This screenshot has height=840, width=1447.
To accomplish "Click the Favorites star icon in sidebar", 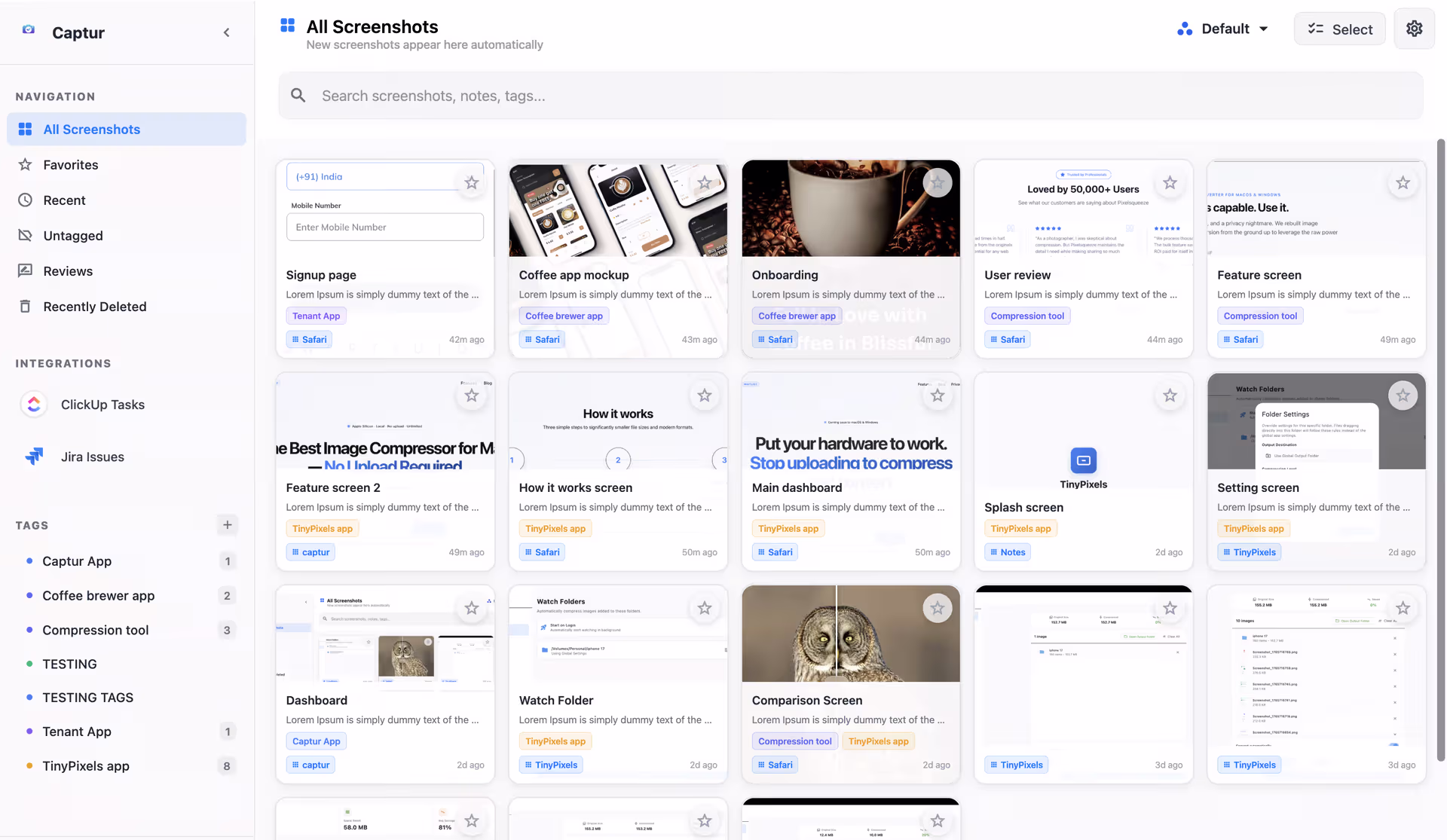I will coord(25,164).
